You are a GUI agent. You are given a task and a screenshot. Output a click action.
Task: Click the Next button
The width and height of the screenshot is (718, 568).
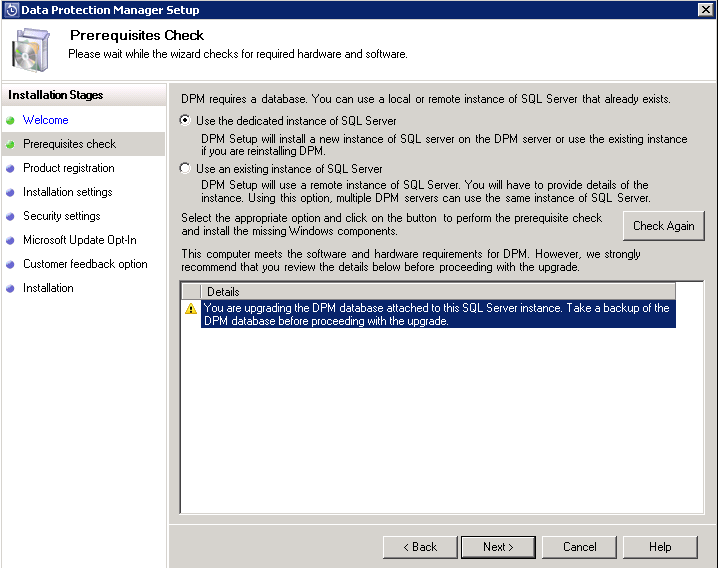pos(498,547)
